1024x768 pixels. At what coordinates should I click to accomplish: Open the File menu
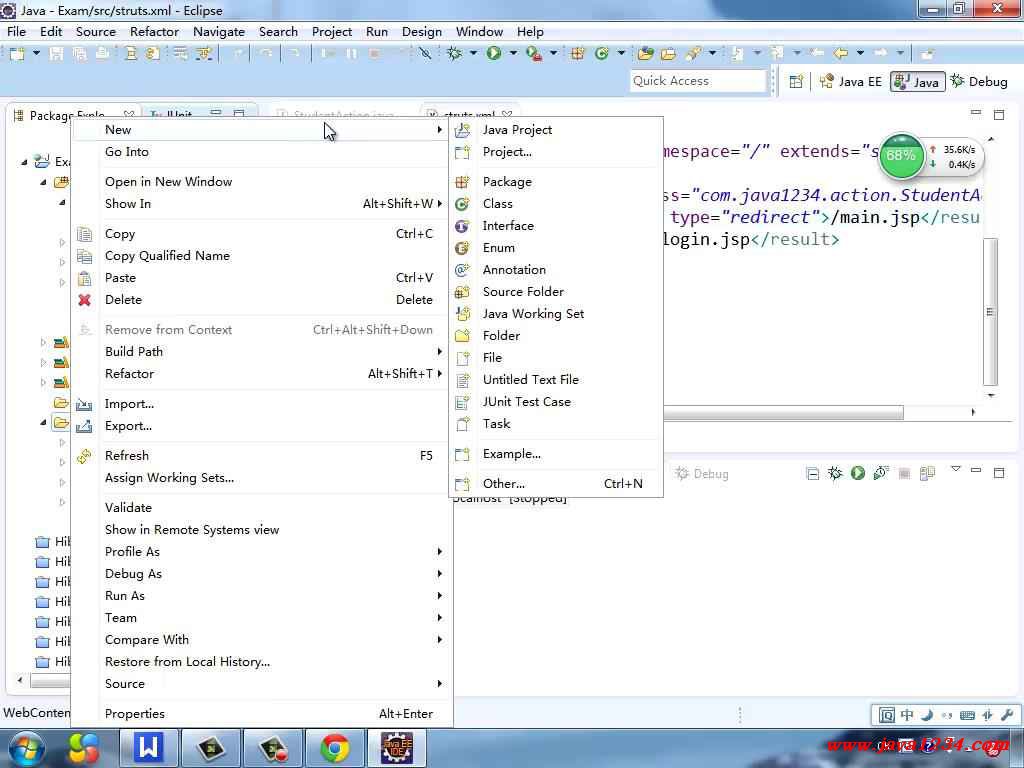click(x=16, y=31)
